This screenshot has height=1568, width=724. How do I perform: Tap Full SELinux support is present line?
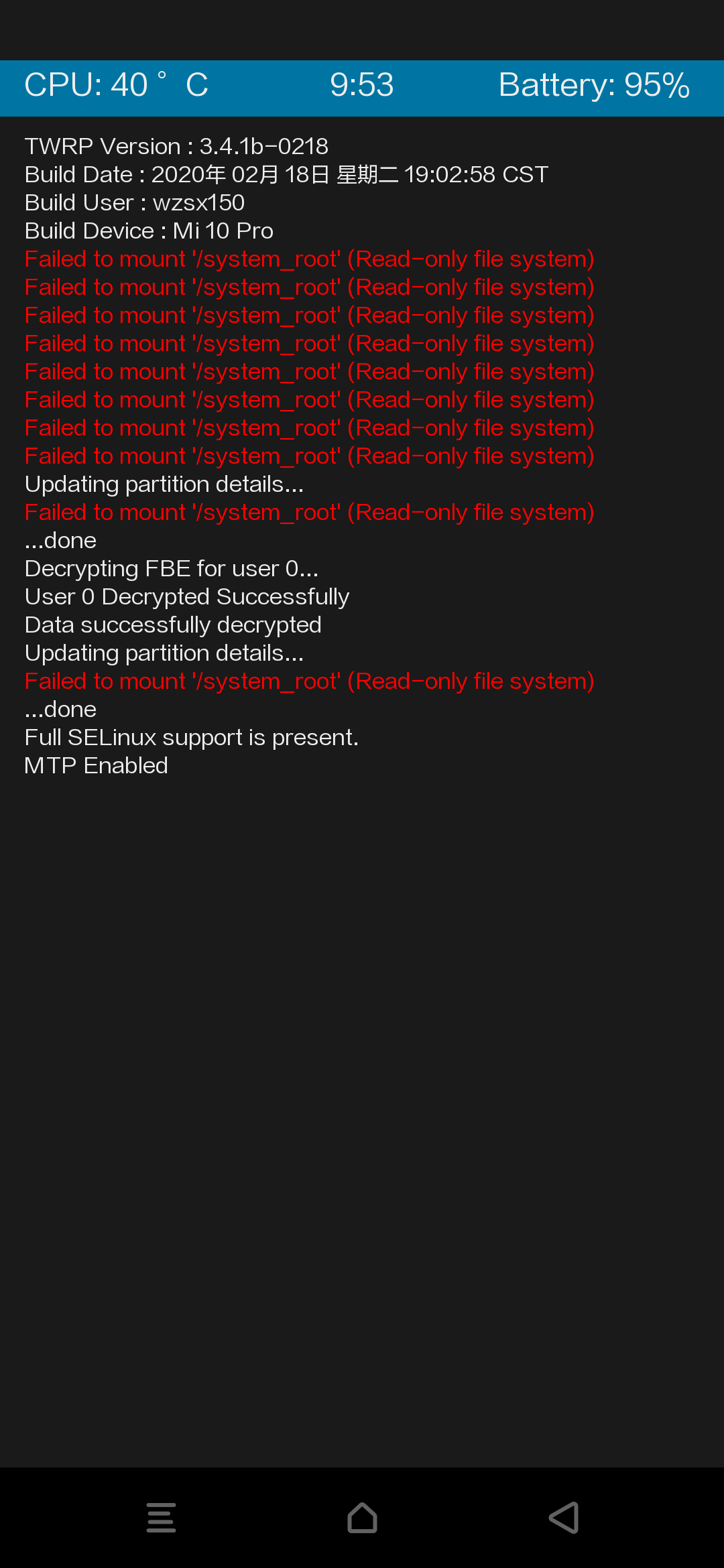pos(192,737)
